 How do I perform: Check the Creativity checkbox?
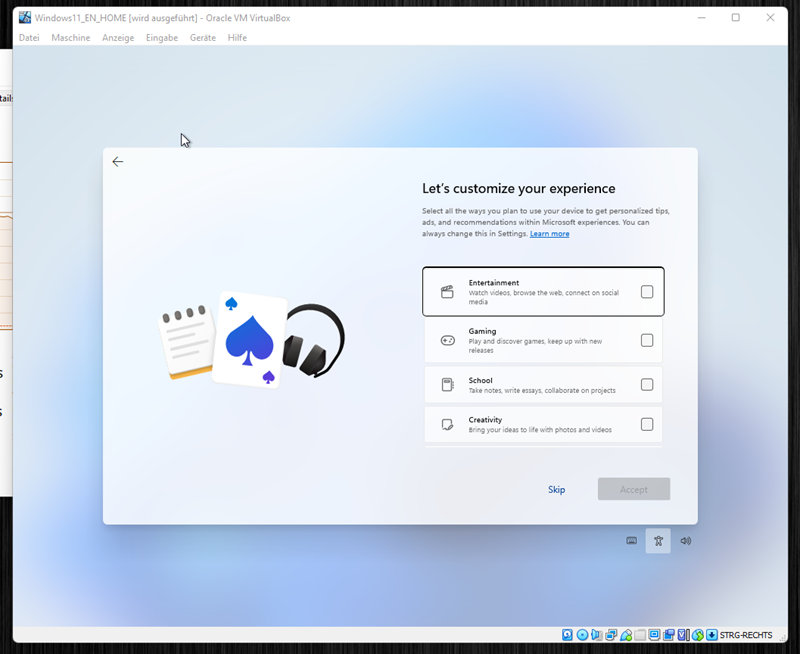647,424
